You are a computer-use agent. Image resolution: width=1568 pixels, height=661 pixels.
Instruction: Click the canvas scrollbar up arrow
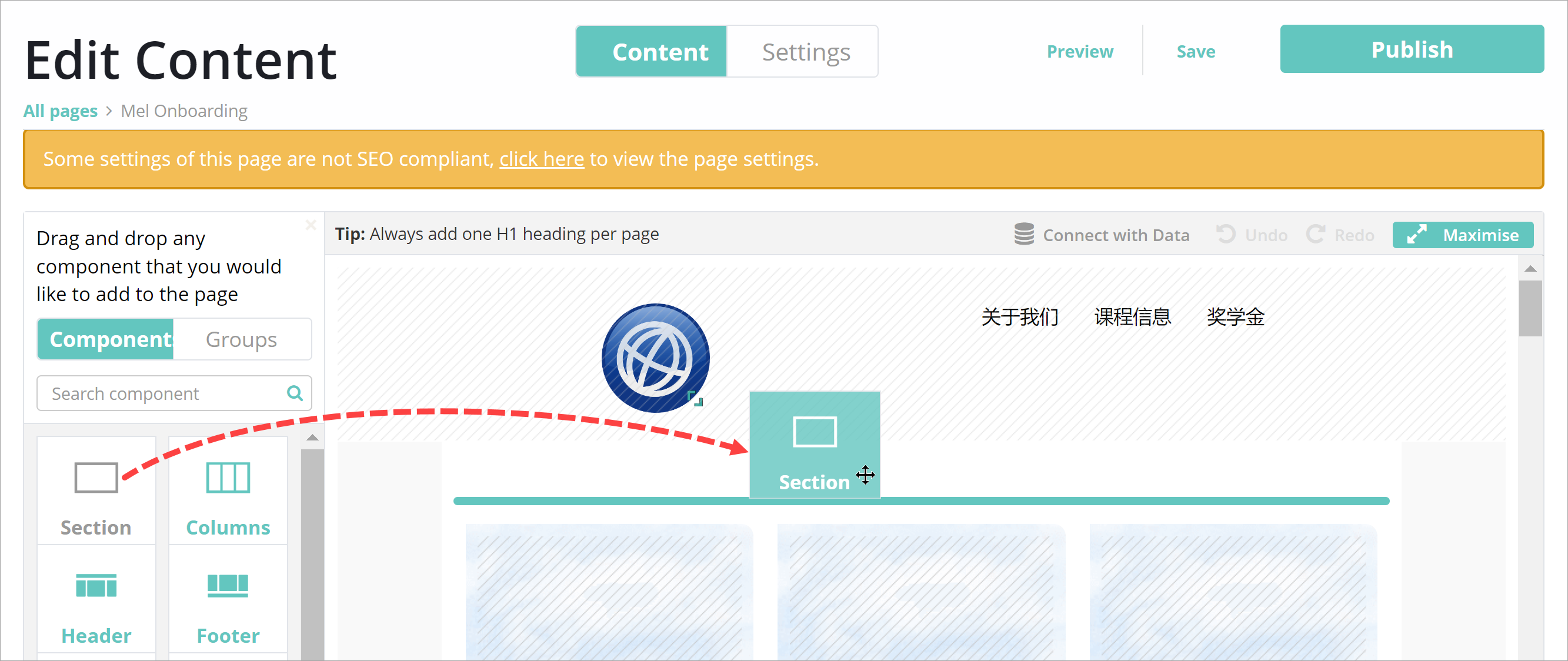click(x=1530, y=268)
